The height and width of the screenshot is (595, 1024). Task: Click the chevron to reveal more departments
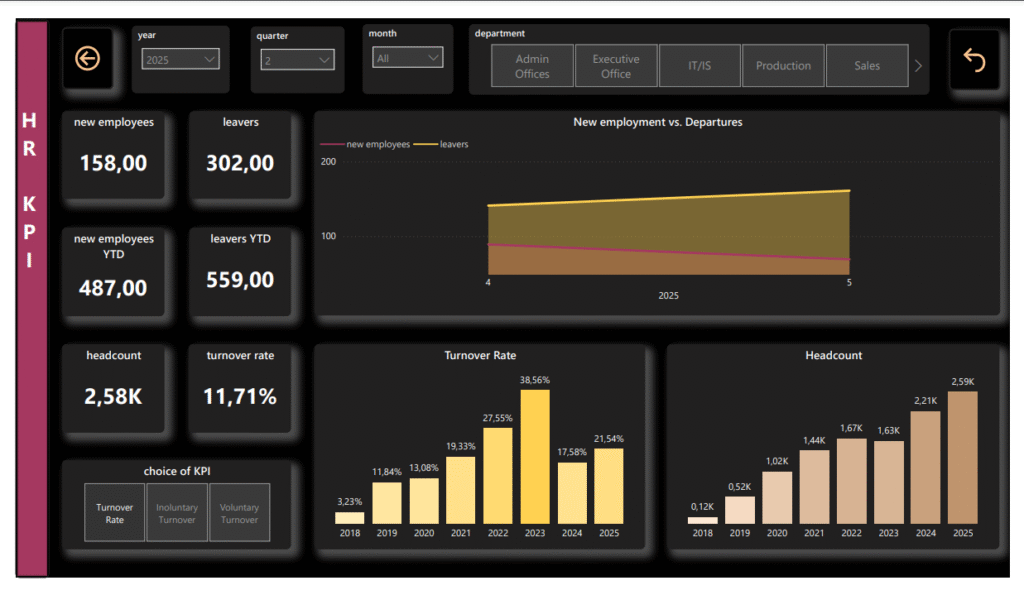coord(917,64)
